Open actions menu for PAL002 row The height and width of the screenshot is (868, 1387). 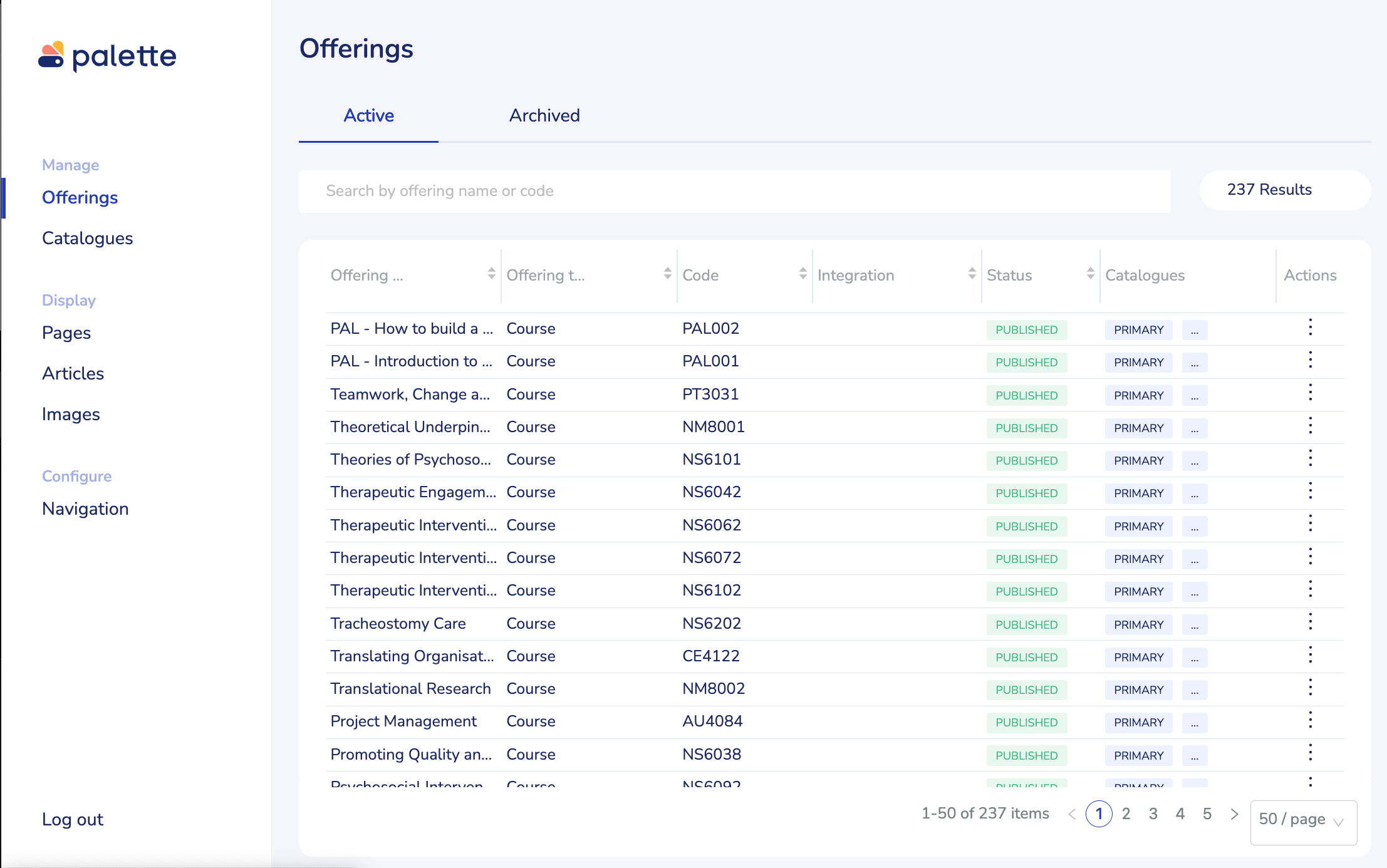click(1310, 328)
